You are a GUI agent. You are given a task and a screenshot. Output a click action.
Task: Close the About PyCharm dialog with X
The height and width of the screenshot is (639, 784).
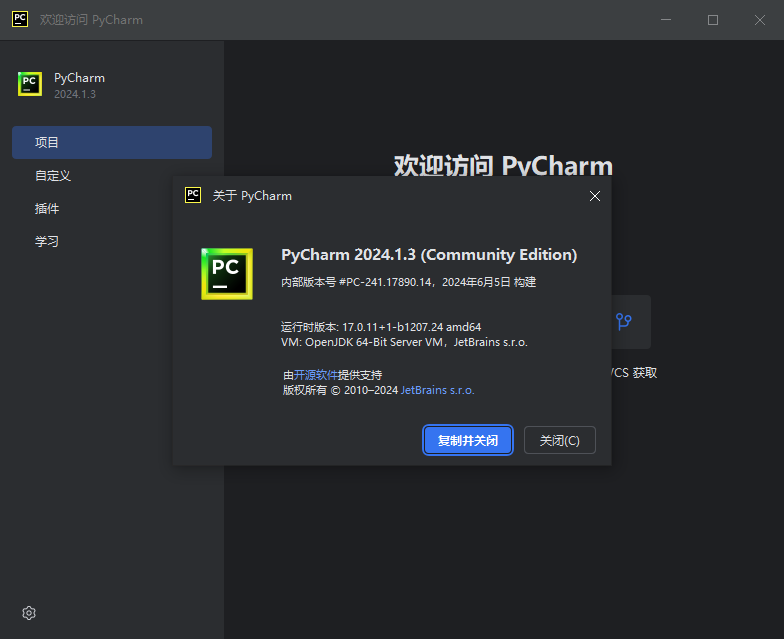coord(594,196)
